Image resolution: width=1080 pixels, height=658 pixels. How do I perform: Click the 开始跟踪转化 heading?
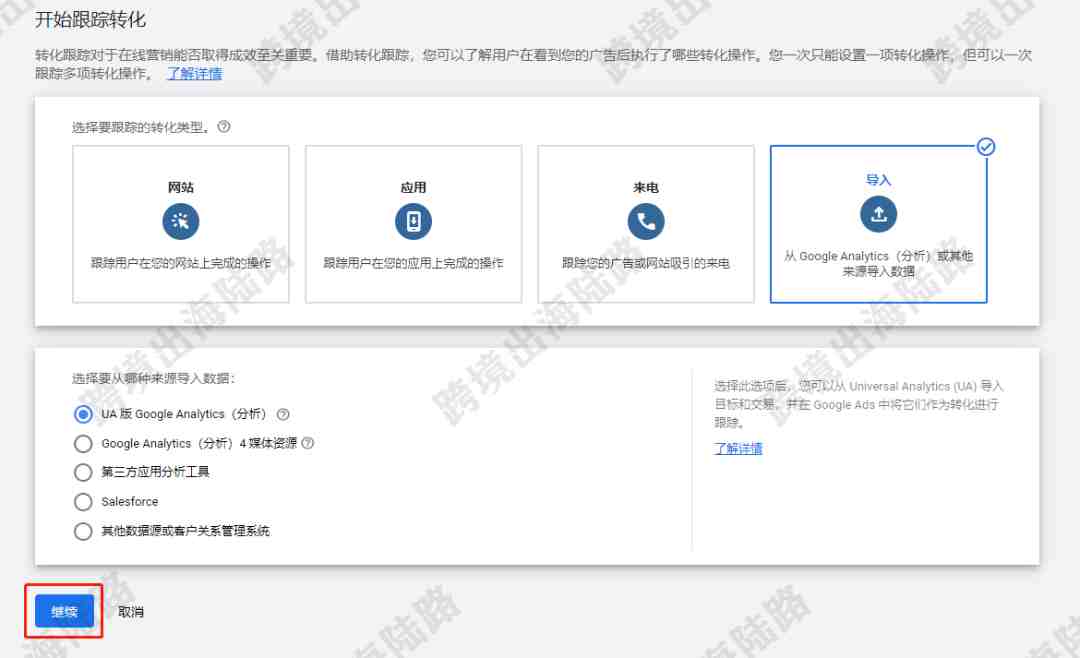tap(90, 19)
